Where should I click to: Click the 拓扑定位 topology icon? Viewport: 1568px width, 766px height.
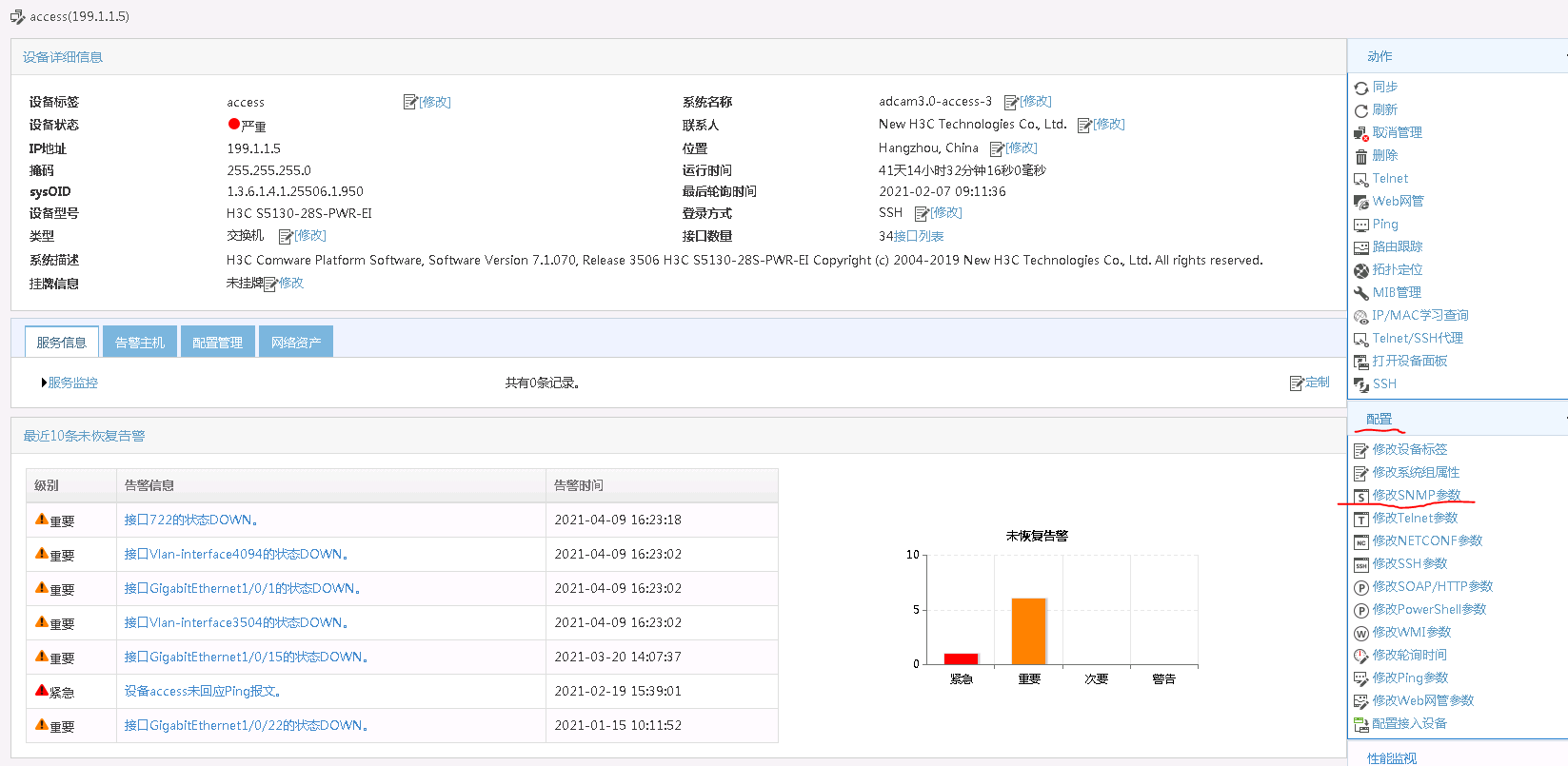point(1361,270)
